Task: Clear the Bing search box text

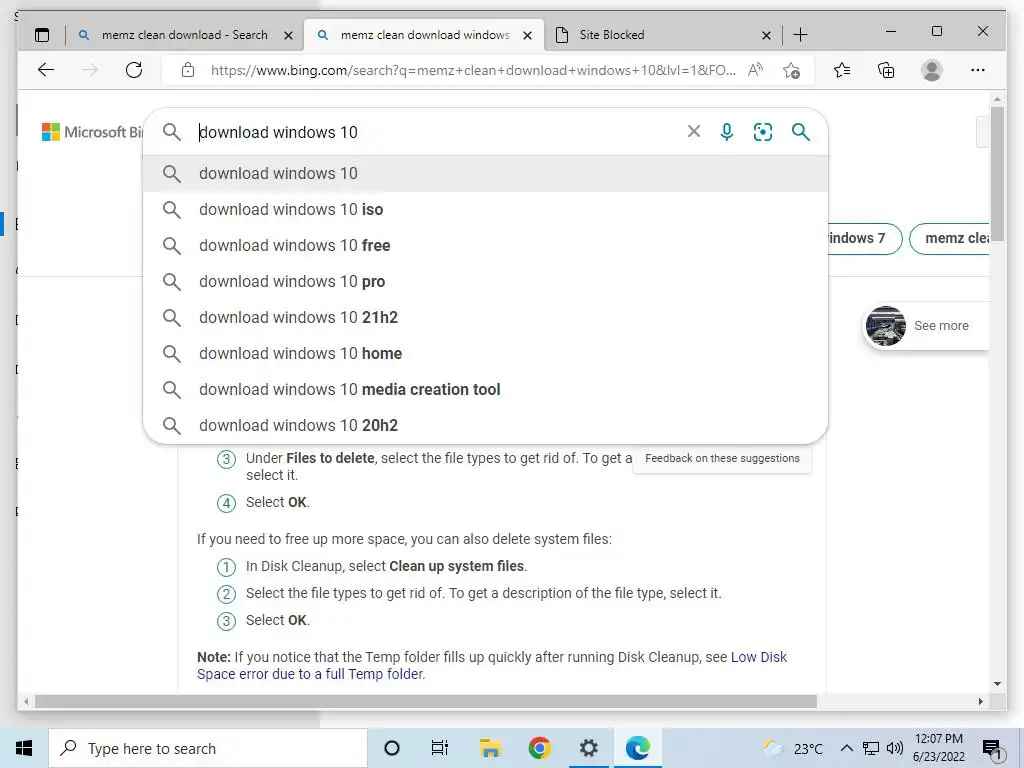Action: 694,132
